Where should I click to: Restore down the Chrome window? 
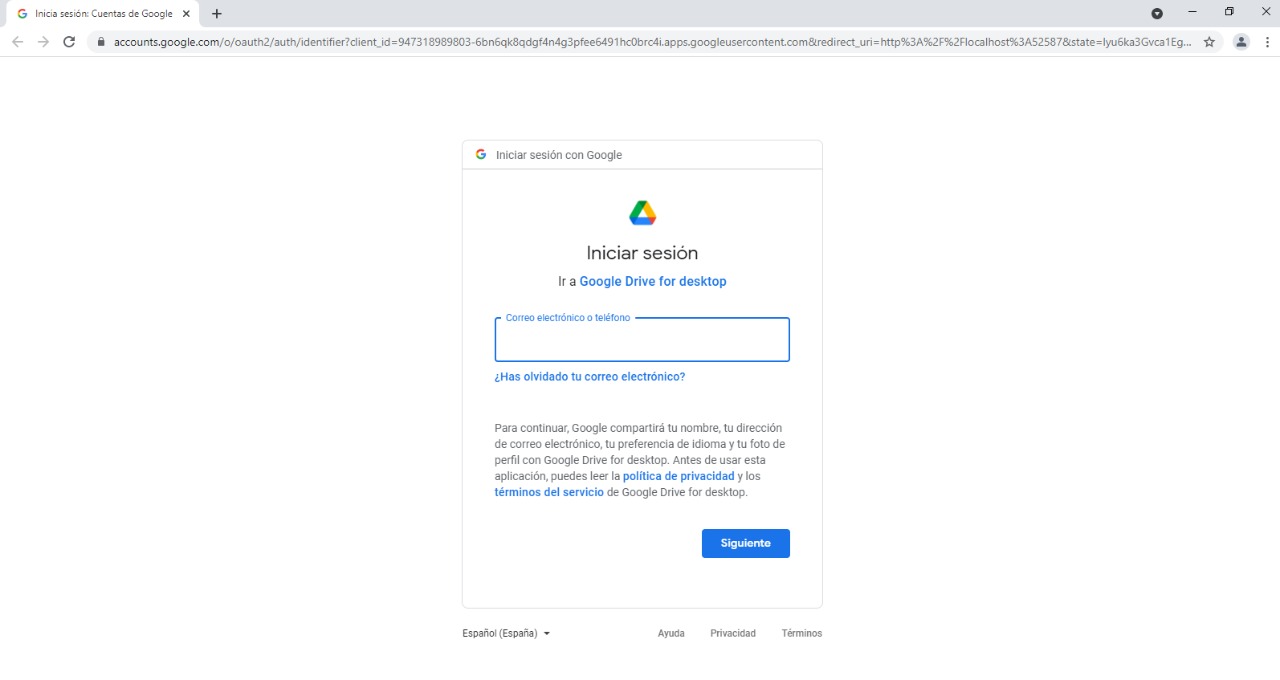coord(1229,12)
